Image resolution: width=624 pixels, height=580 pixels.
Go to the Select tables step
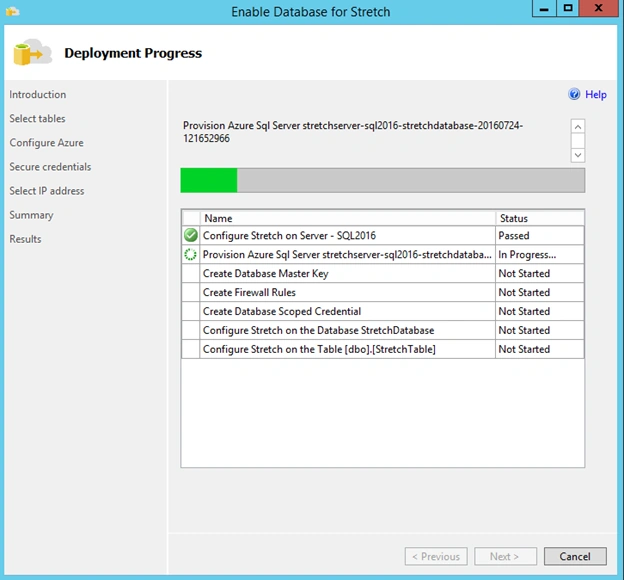pyautogui.click(x=37, y=119)
